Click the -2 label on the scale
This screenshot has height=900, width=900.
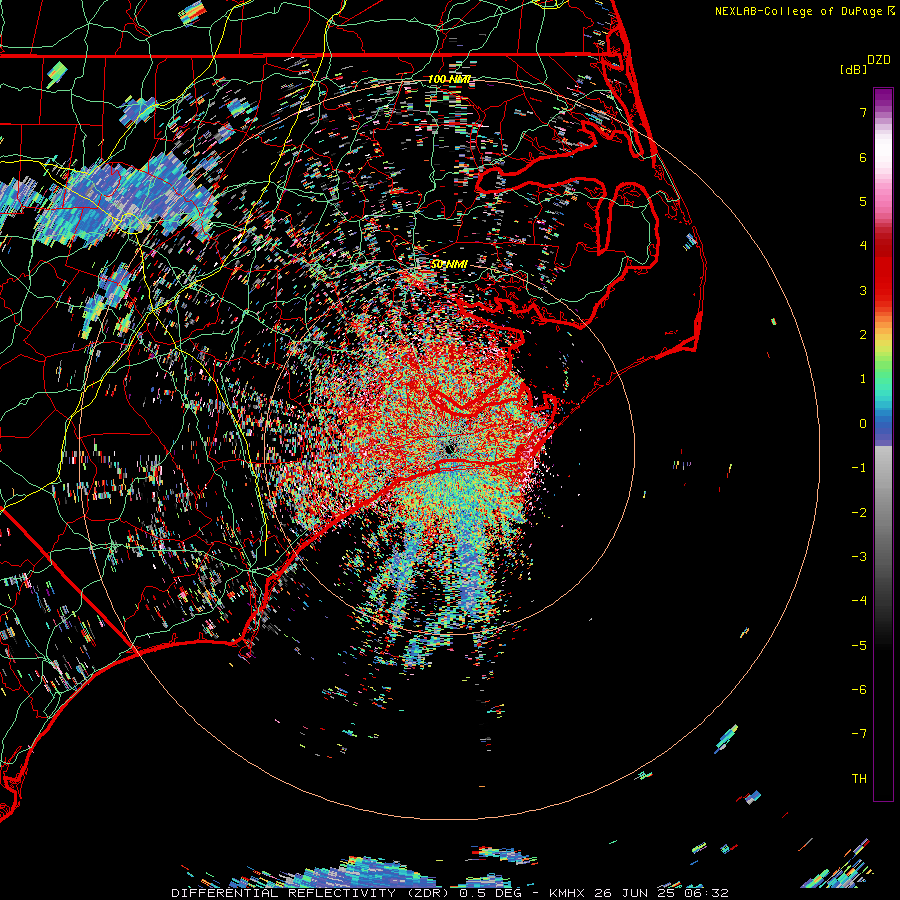coord(859,512)
